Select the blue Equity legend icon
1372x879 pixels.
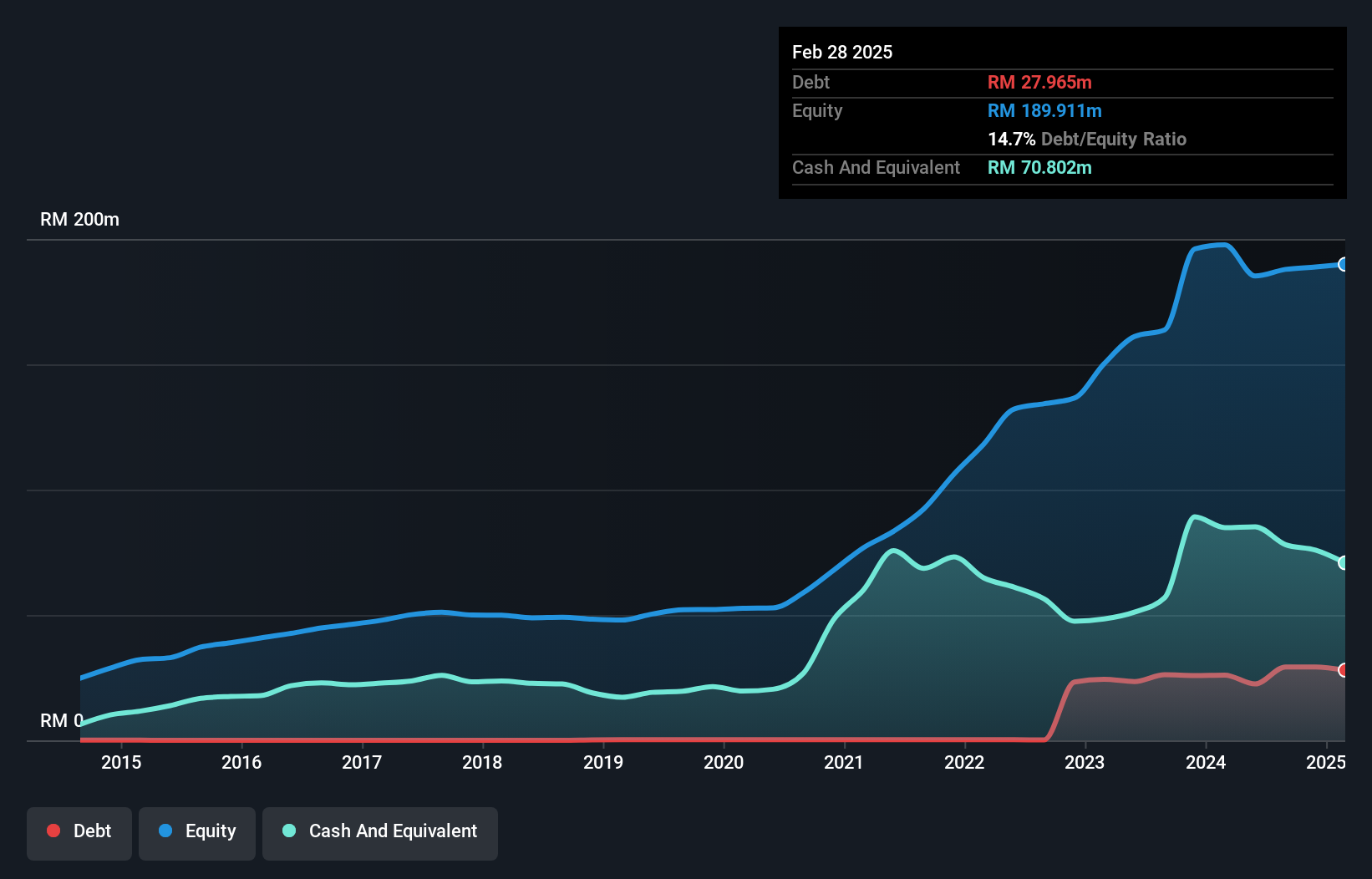point(164,831)
